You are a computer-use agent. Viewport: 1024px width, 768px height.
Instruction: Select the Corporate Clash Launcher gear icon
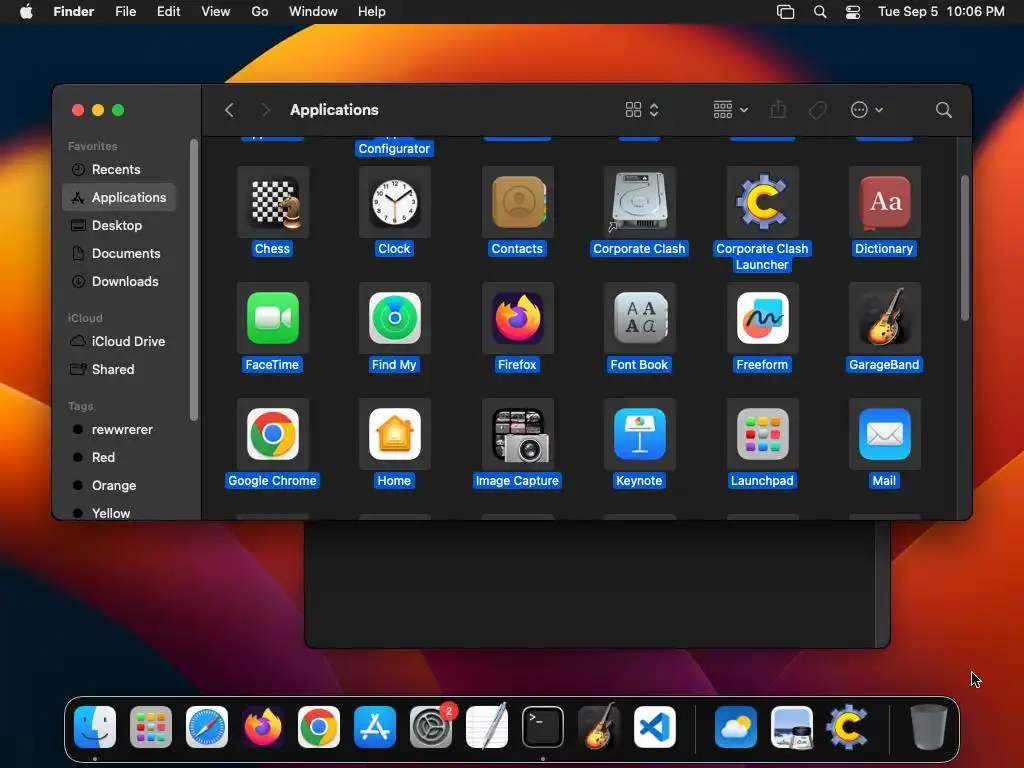[762, 202]
